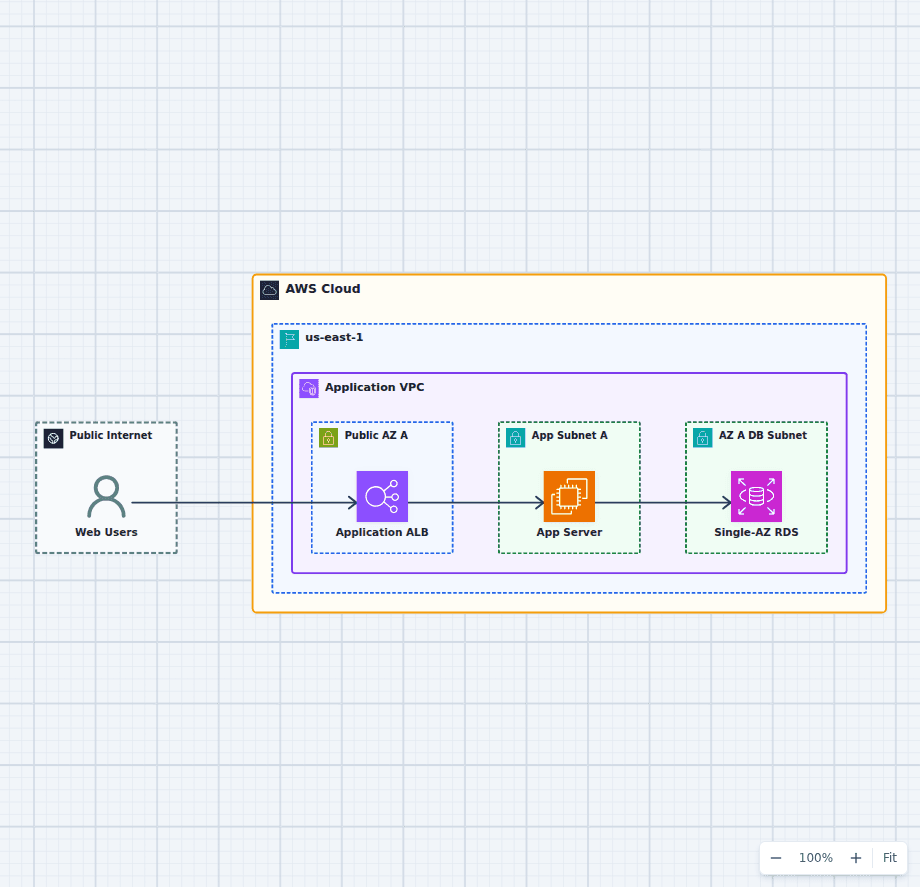Select the arrow from App Server to RDS
920x887 pixels.
pyautogui.click(x=663, y=503)
